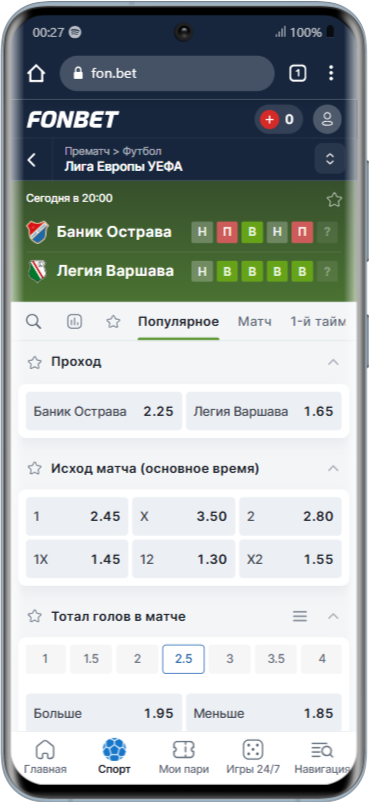Open the Игры 24/7 dice icon
Viewport: 369px width, 802px height.
[253, 750]
